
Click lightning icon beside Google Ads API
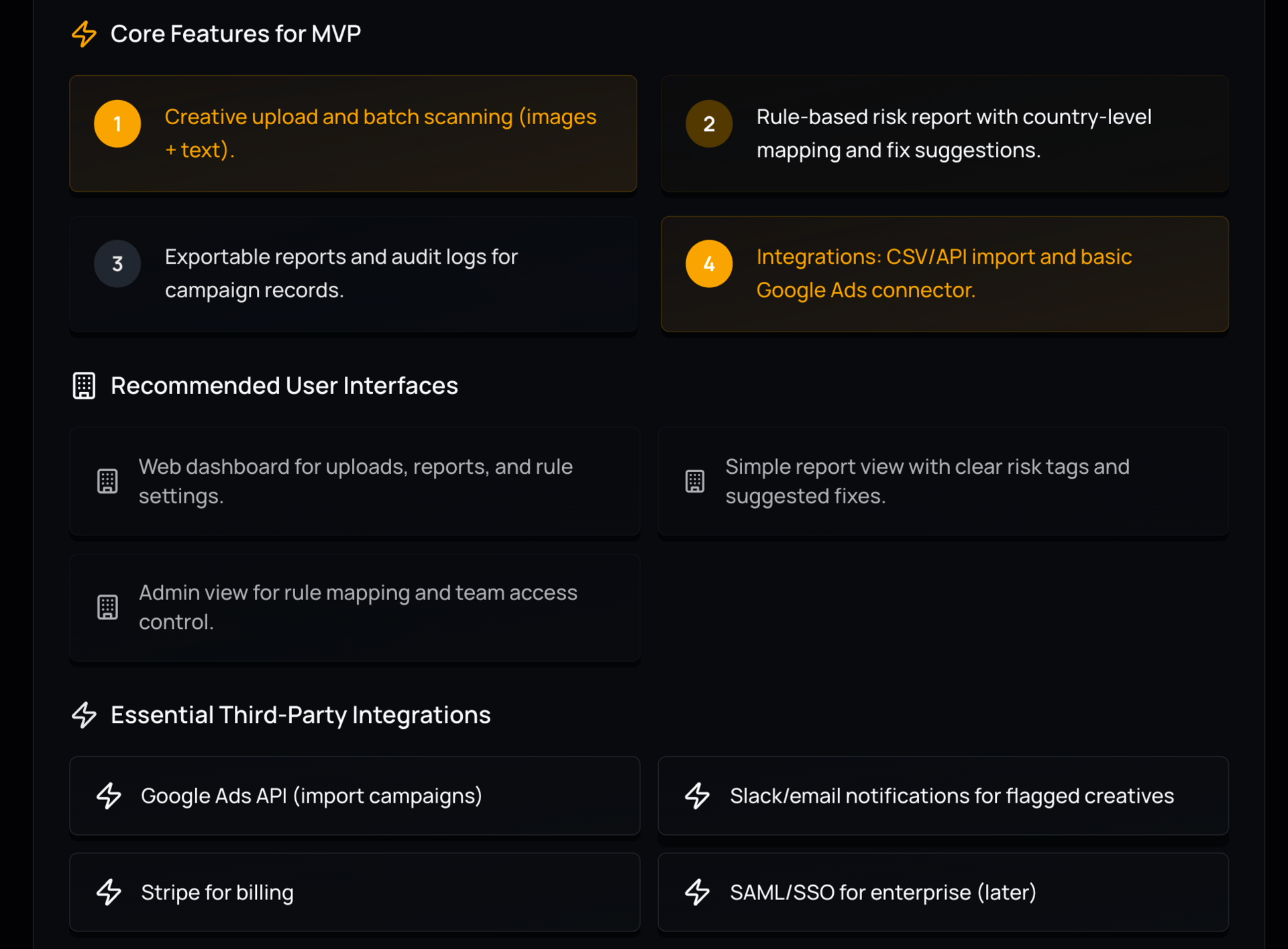tap(109, 796)
